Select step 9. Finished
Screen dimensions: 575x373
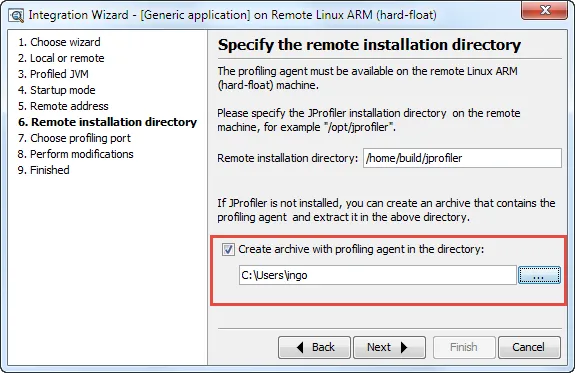point(44,170)
